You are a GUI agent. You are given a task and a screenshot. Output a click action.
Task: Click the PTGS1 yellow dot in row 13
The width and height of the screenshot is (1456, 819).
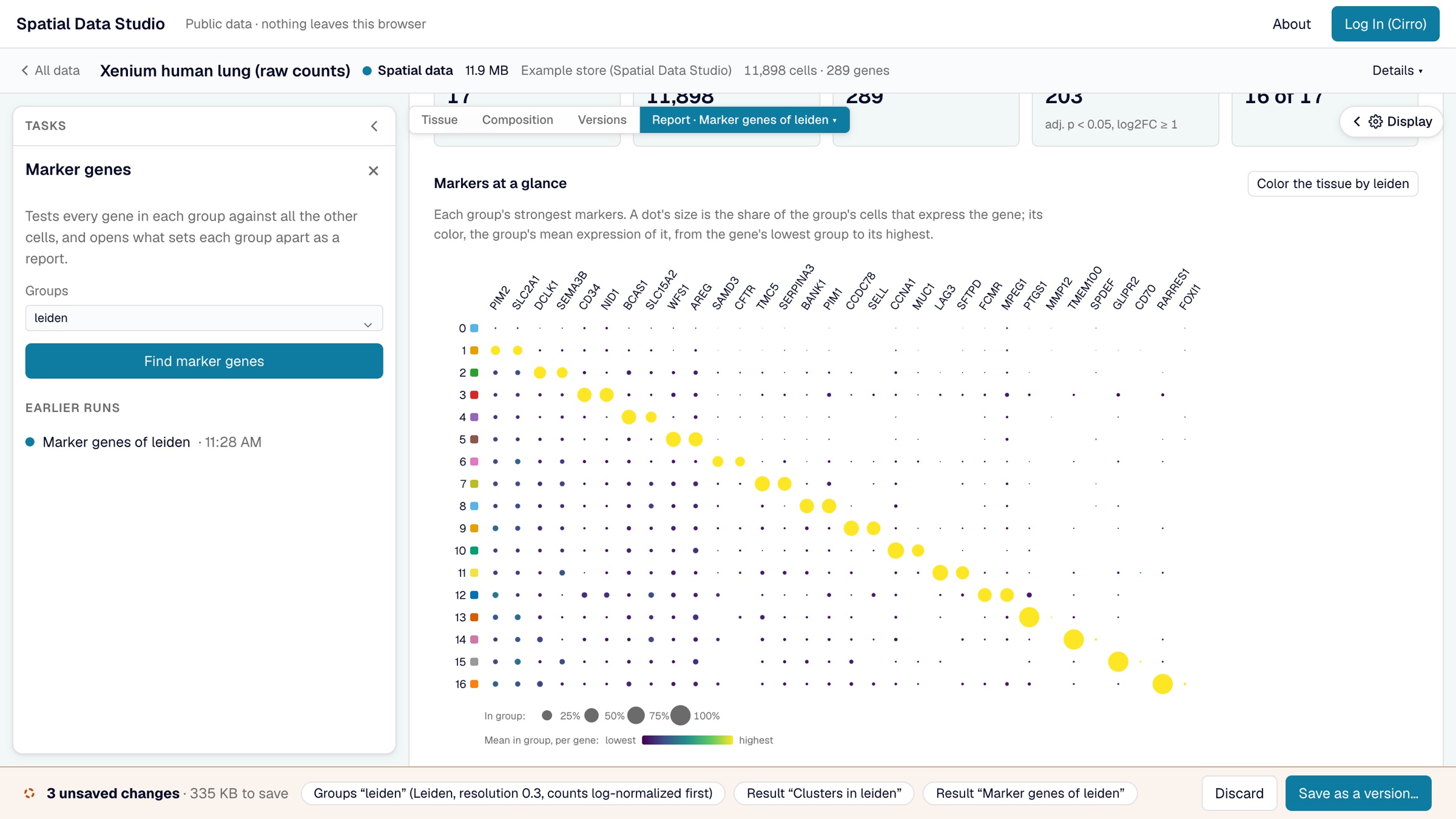[x=1029, y=618]
